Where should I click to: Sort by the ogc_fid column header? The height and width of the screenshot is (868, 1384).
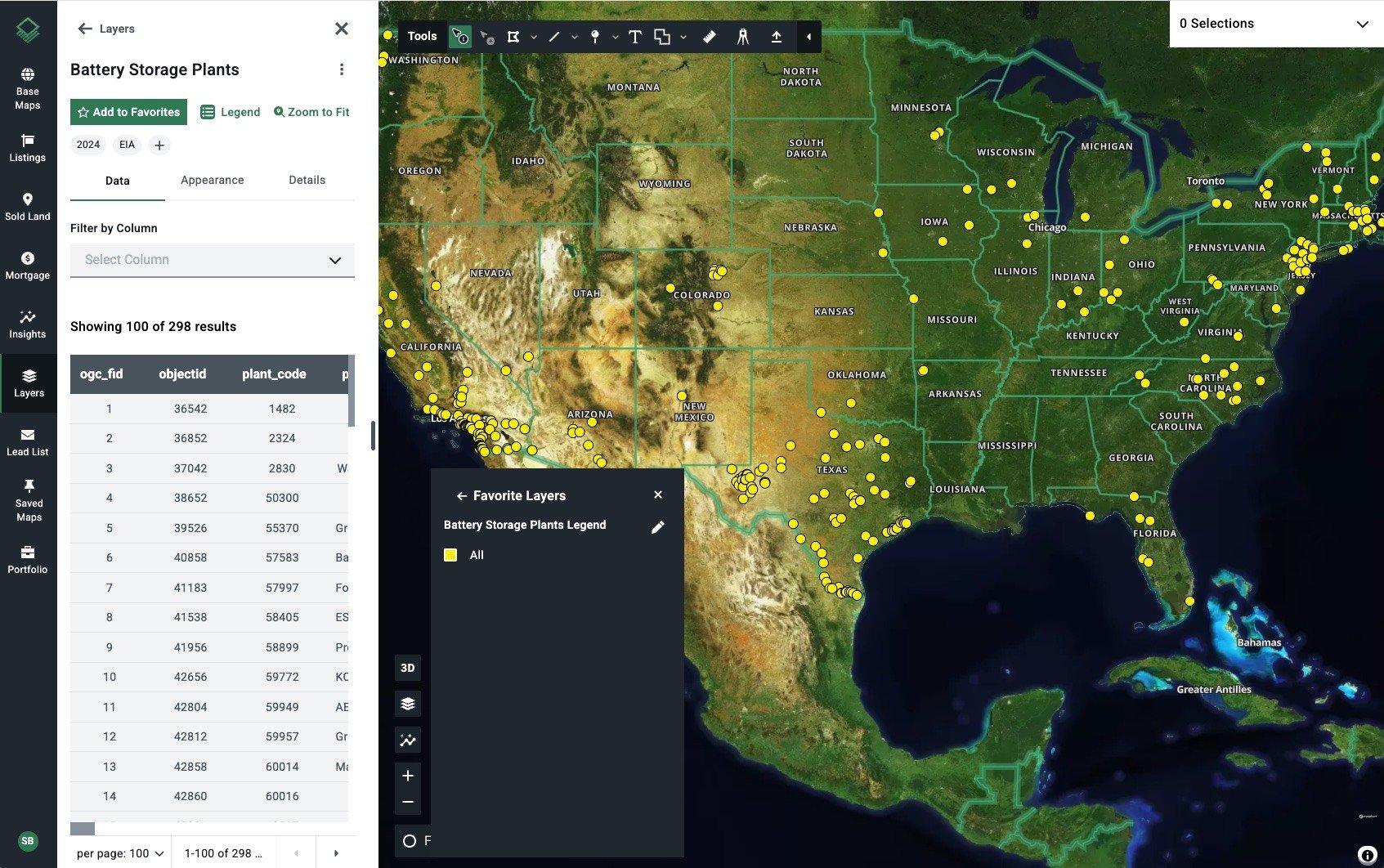click(101, 374)
